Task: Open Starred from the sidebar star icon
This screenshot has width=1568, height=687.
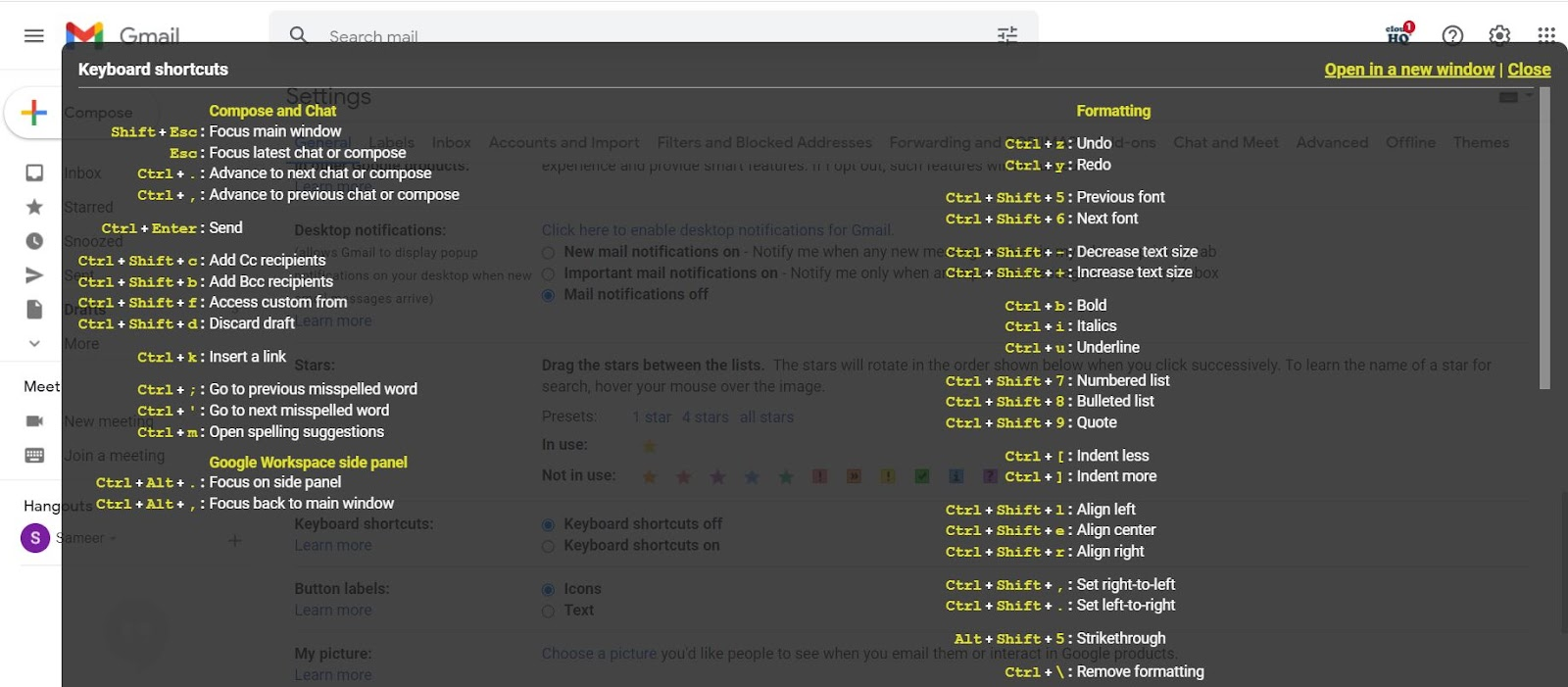Action: point(34,207)
